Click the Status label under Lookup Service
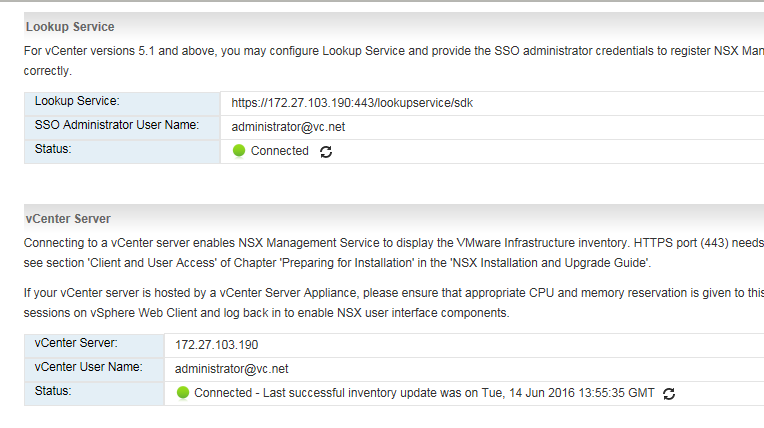The height and width of the screenshot is (428, 764). [x=53, y=149]
